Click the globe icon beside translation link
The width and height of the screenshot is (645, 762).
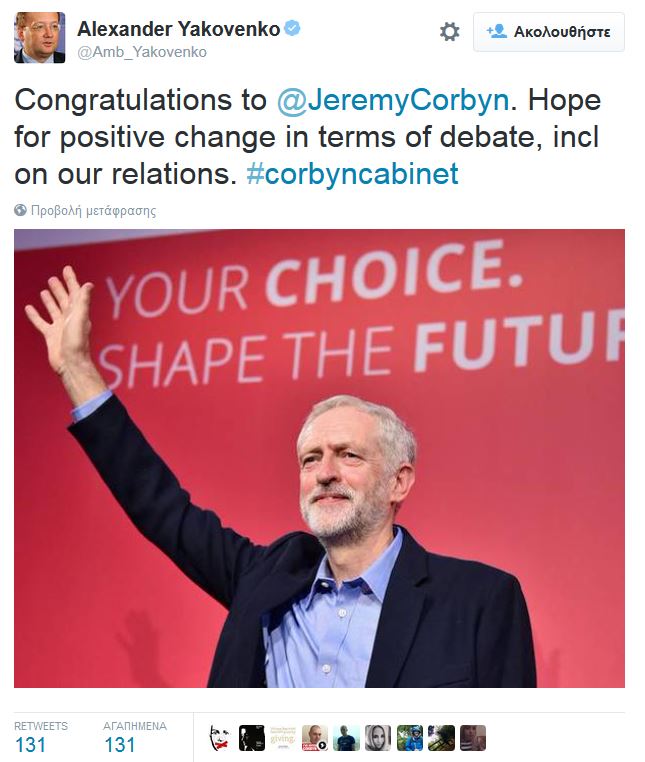21,211
